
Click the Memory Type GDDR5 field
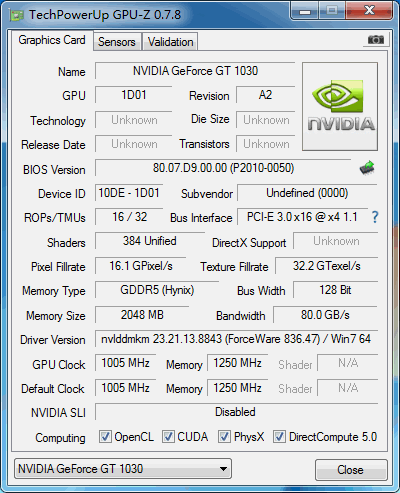157,290
